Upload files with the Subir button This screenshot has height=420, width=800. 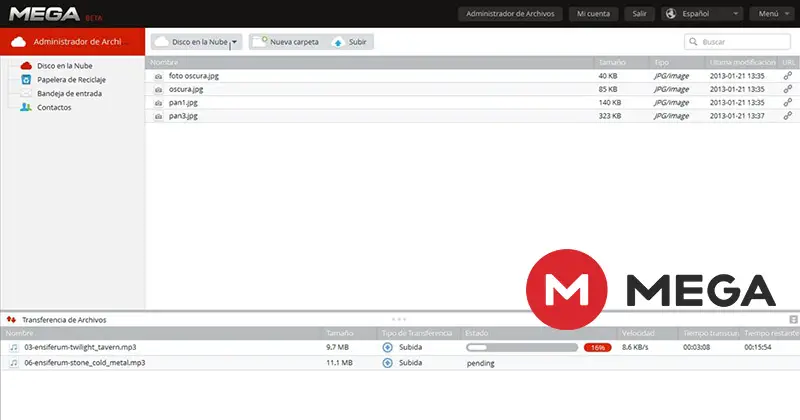pos(350,42)
